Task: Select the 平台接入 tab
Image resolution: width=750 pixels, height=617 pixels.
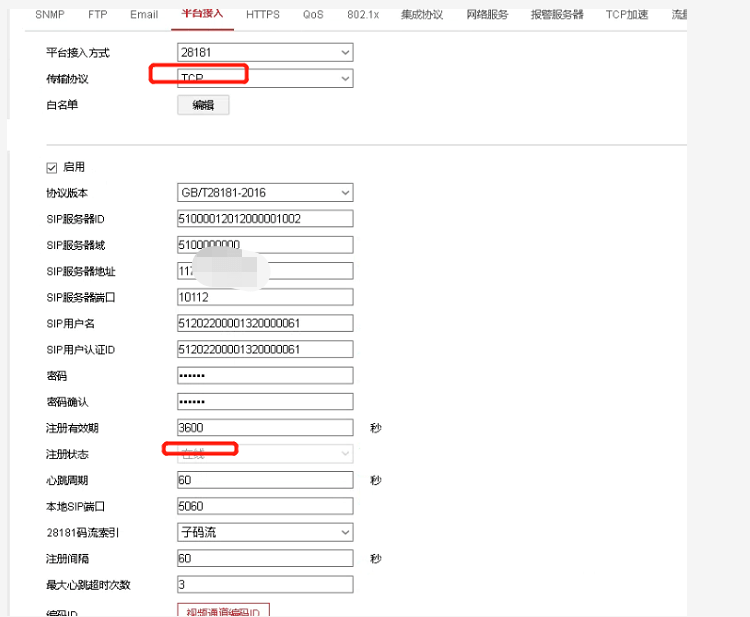Action: (x=202, y=14)
